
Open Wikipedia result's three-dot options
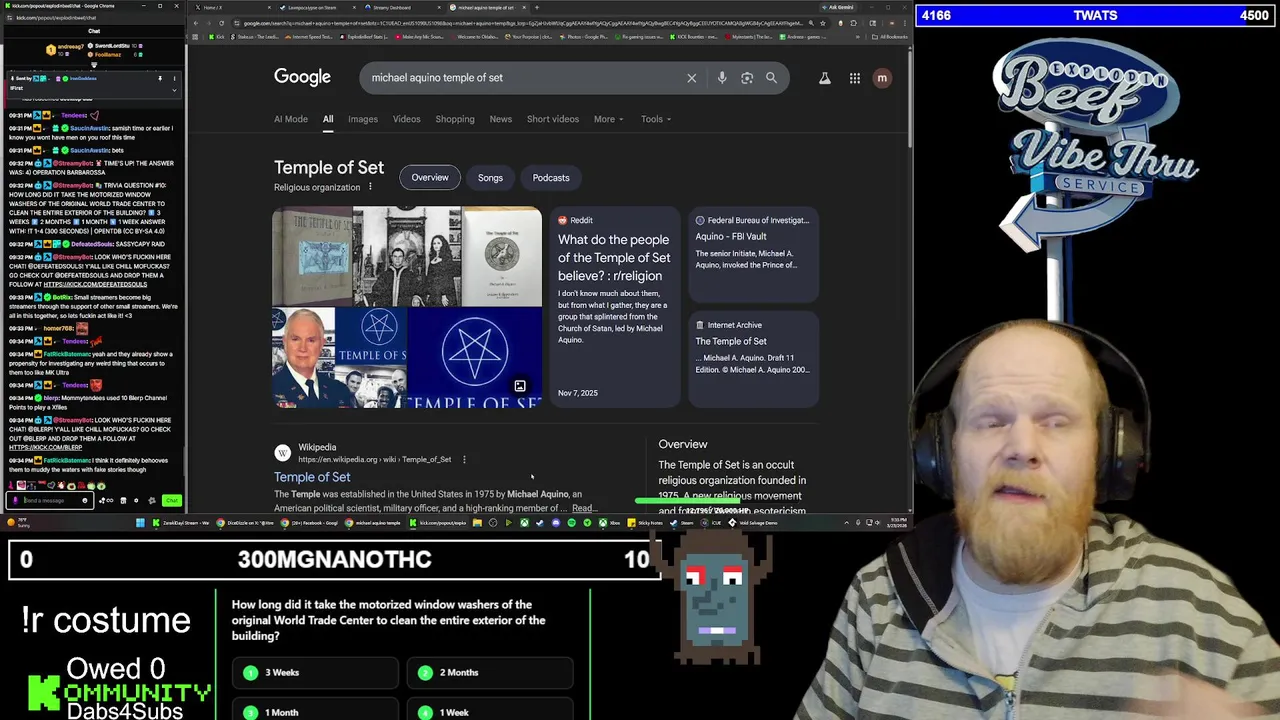pyautogui.click(x=464, y=459)
